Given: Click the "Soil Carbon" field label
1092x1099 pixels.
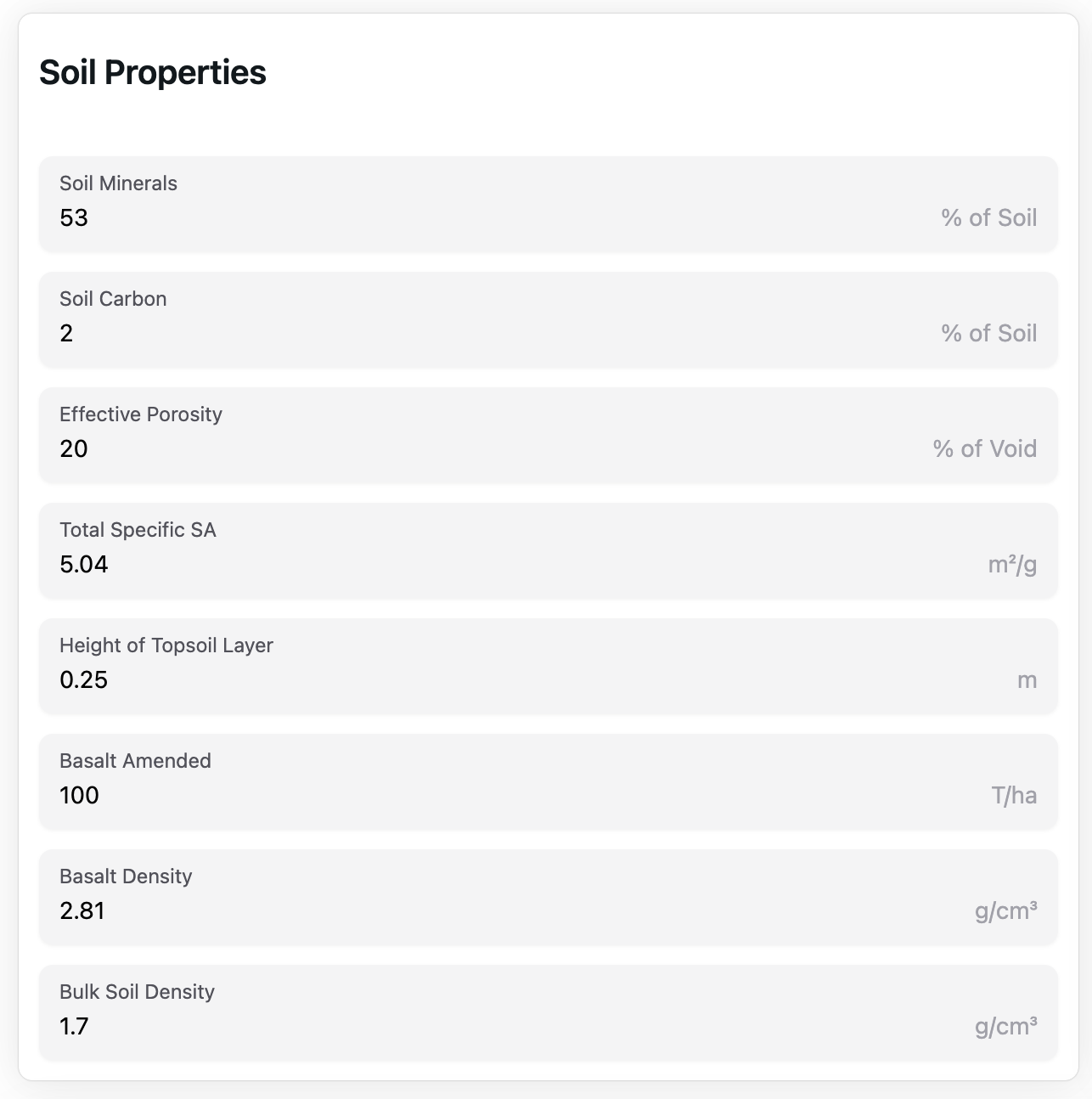Looking at the screenshot, I should 113,299.
